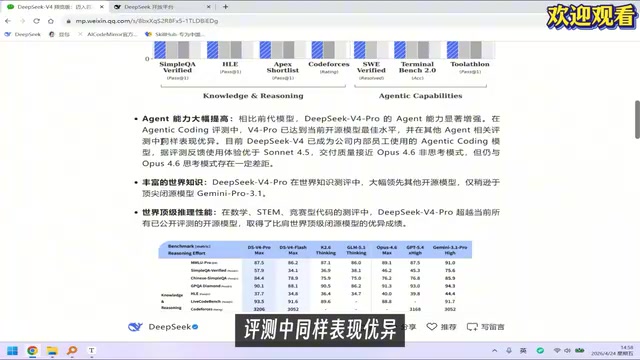Open the orange magnifier search app

(x=72, y=351)
